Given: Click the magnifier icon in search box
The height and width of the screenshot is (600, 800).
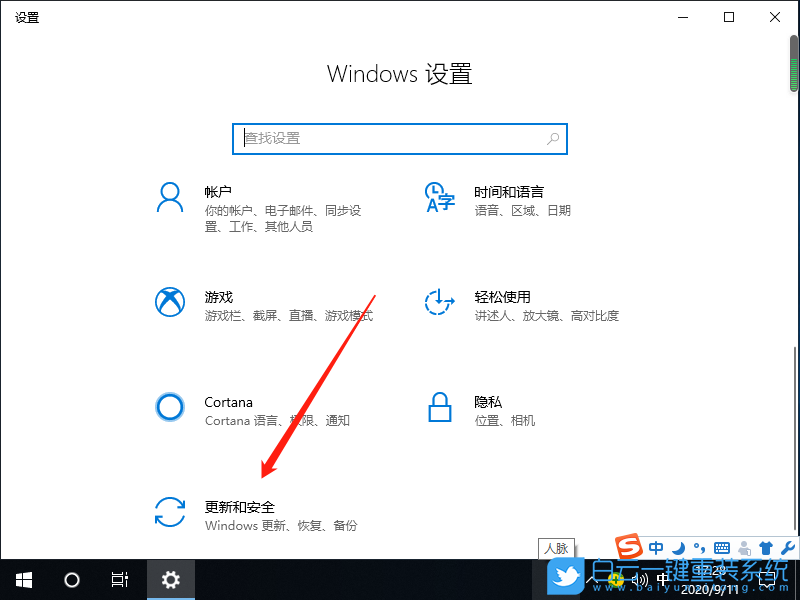Looking at the screenshot, I should [x=552, y=139].
